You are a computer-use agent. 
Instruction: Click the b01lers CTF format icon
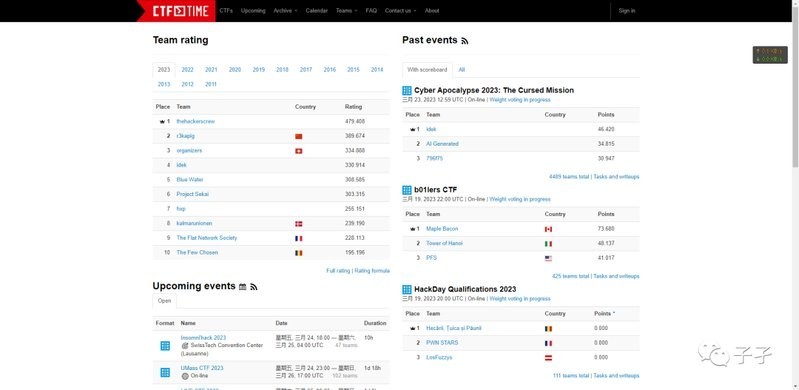tap(407, 190)
